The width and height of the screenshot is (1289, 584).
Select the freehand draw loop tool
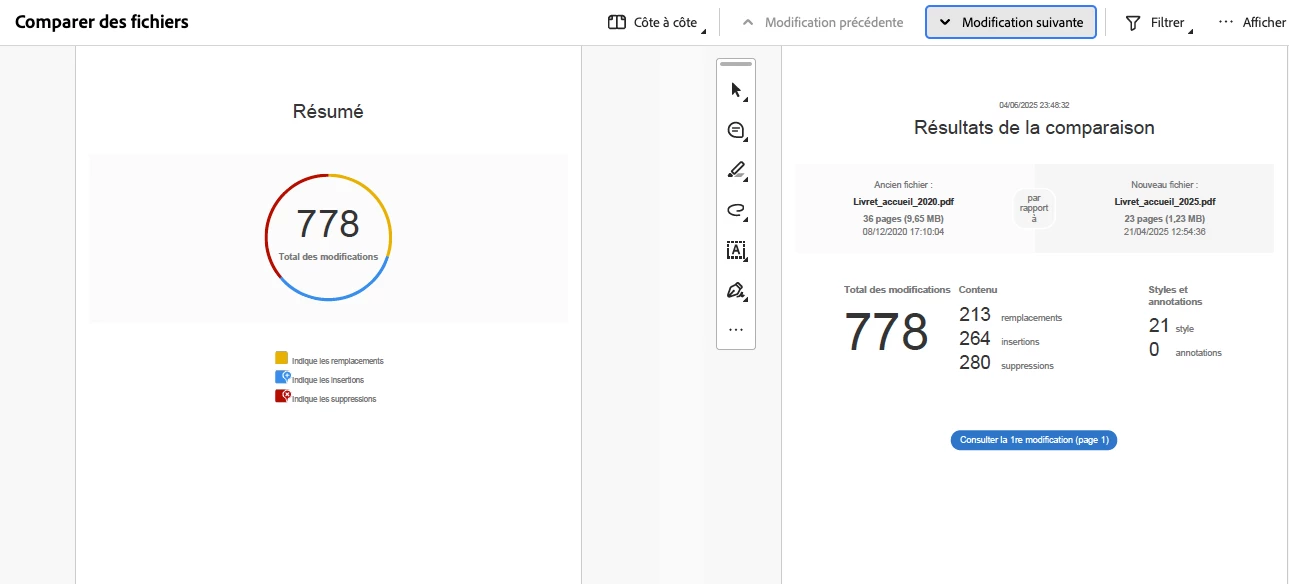tap(736, 210)
